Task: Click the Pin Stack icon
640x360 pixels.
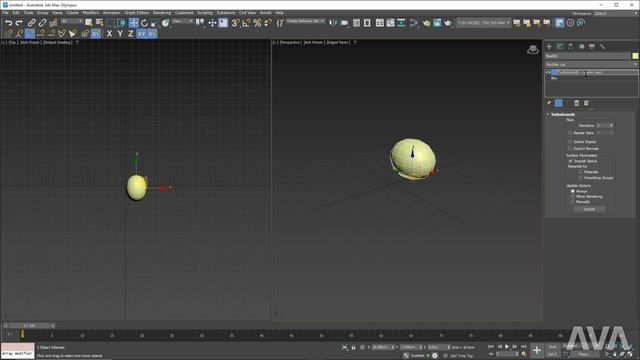Action: coord(549,103)
